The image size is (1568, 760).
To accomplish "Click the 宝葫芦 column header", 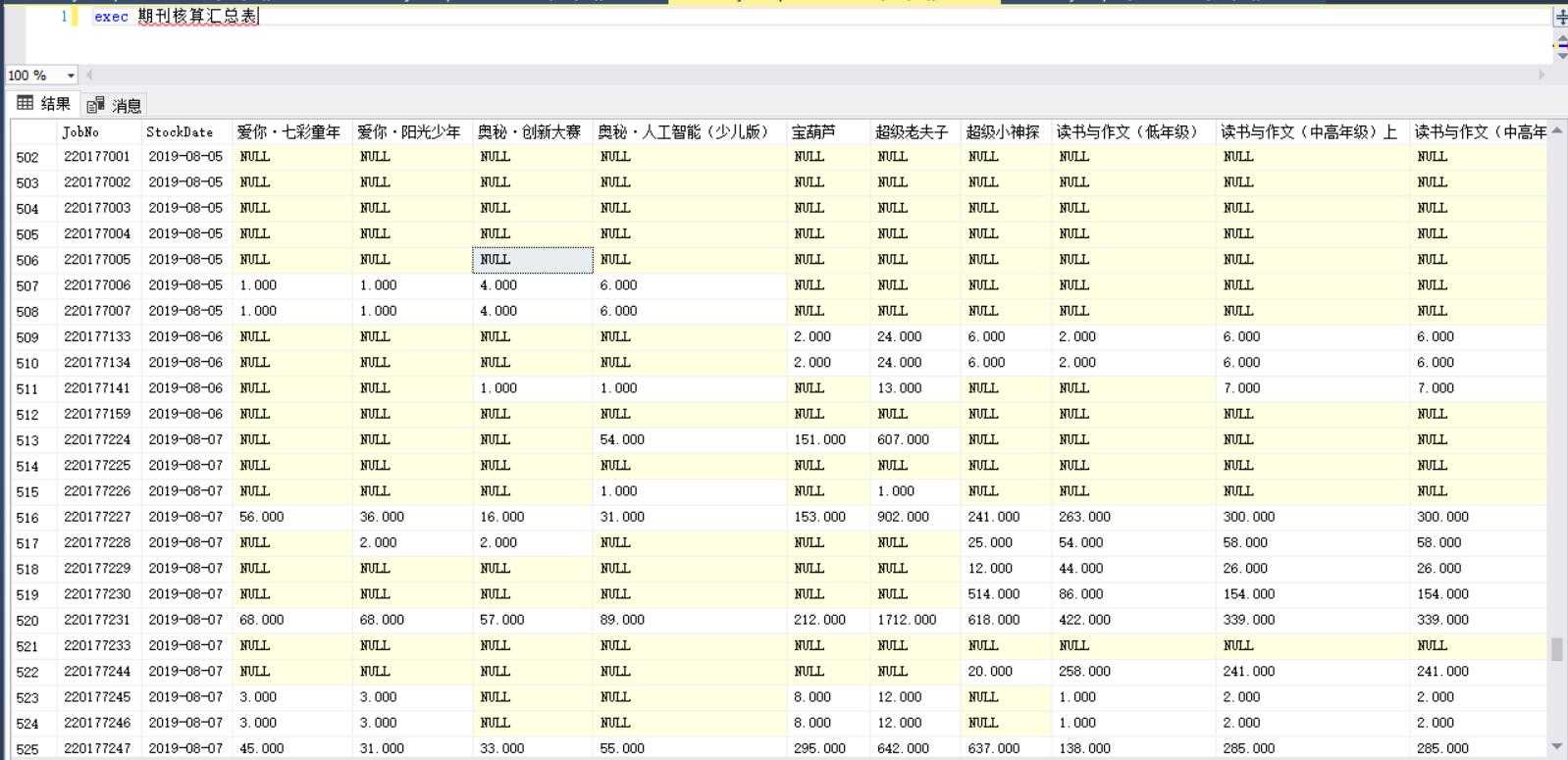I will click(828, 131).
